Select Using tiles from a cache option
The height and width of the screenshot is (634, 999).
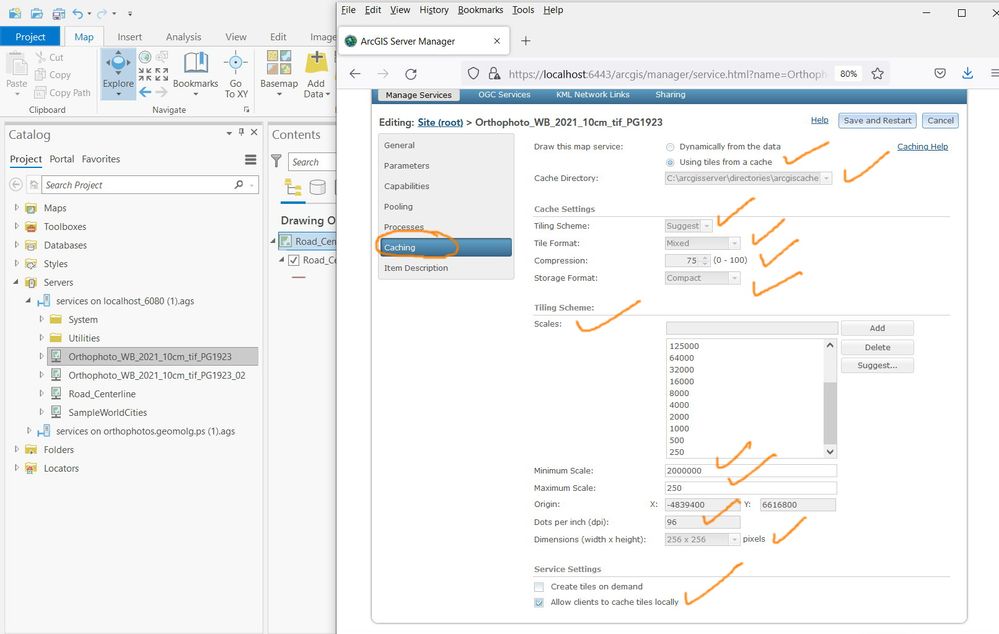pyautogui.click(x=670, y=162)
